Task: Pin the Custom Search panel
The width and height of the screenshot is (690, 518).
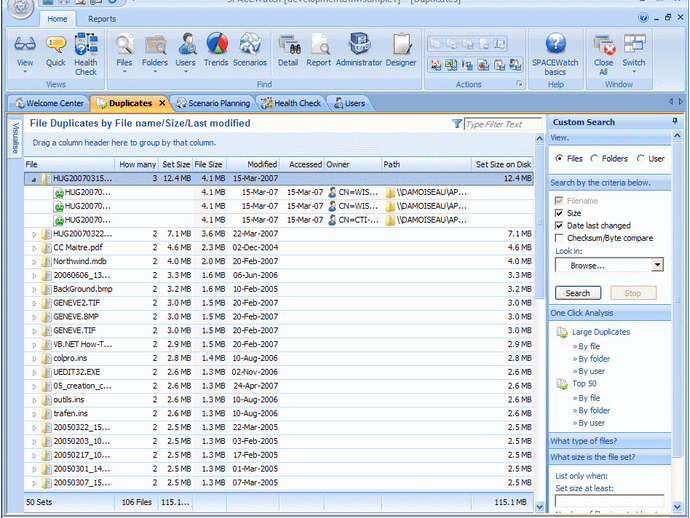Action: [675, 121]
